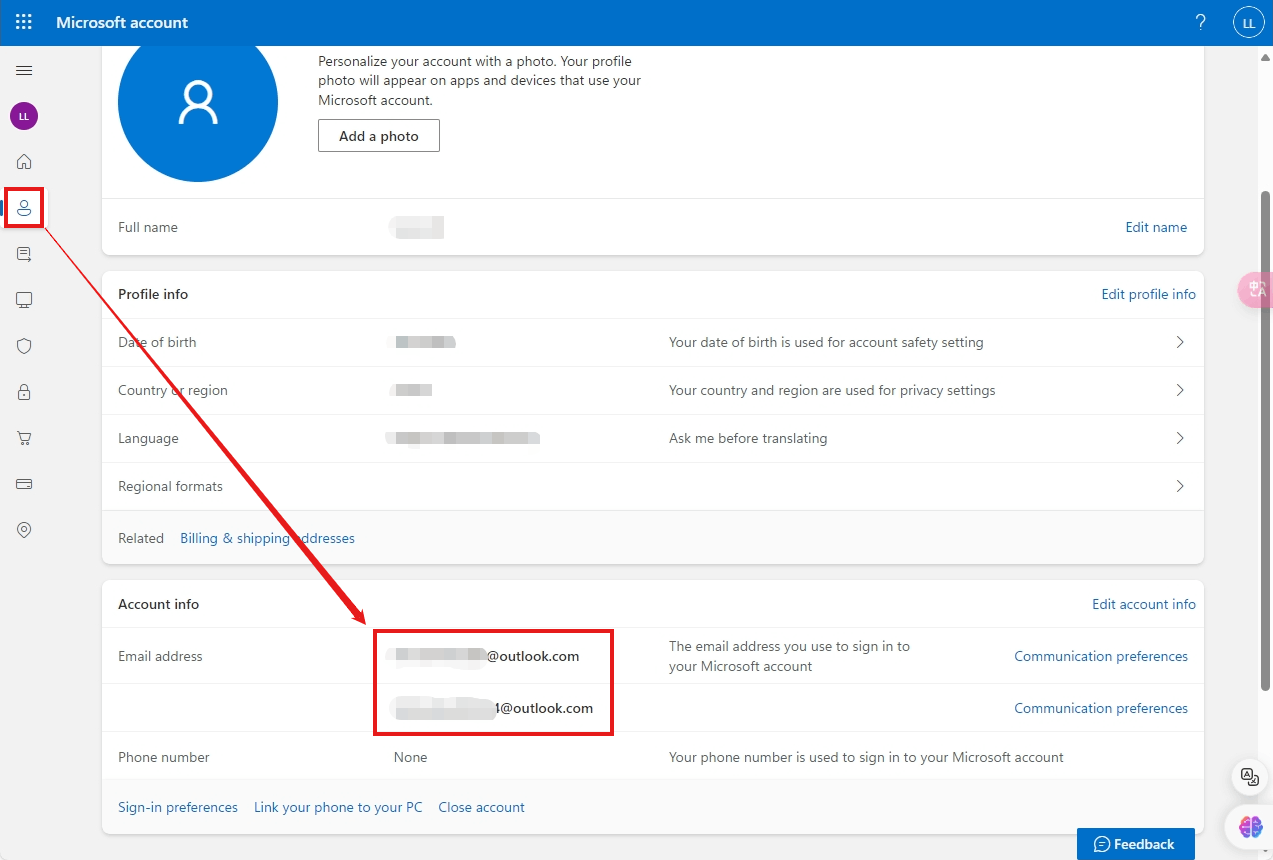The image size is (1273, 860).
Task: Click Link your phone to your PC
Action: (x=338, y=807)
